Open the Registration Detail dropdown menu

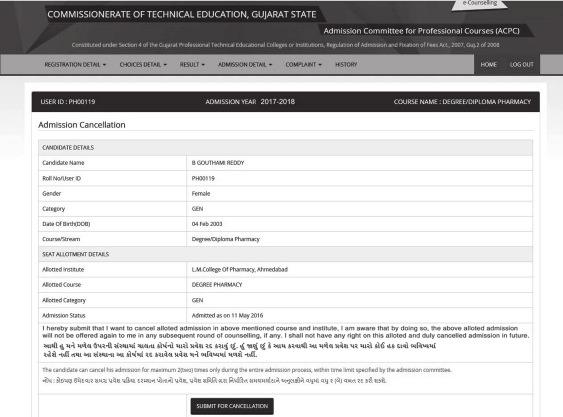click(x=75, y=65)
